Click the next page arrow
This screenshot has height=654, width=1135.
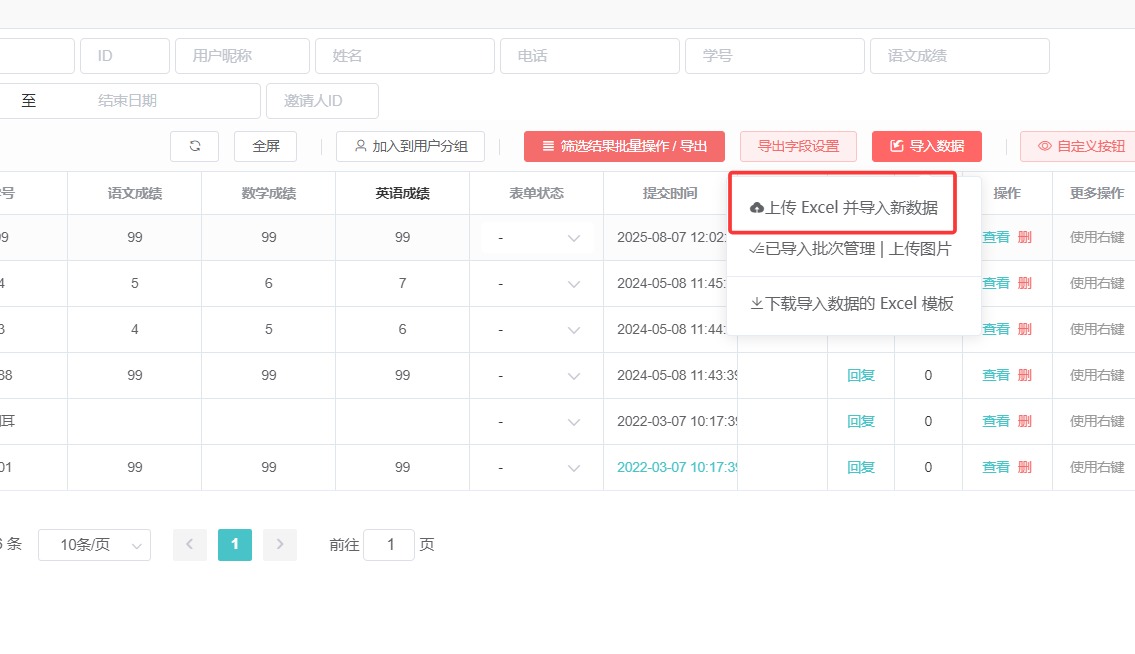[280, 545]
